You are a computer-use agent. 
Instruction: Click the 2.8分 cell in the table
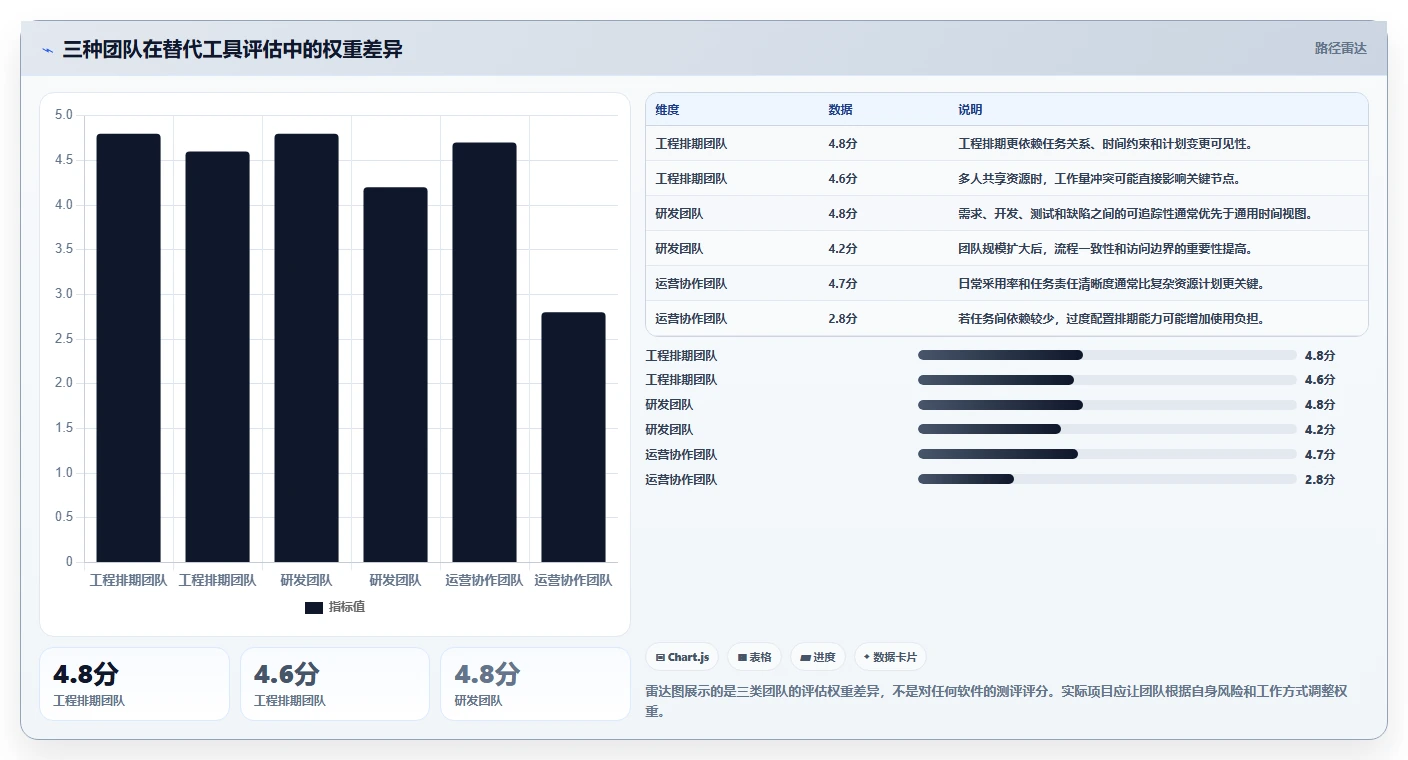click(842, 319)
